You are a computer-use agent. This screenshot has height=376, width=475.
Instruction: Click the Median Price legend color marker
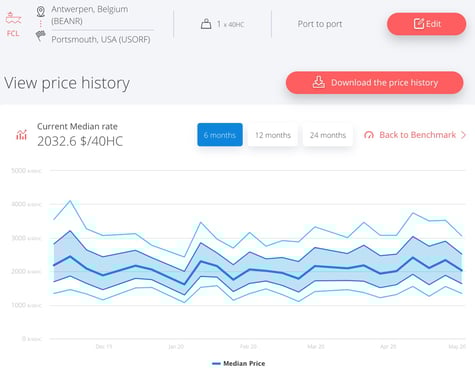click(216, 364)
